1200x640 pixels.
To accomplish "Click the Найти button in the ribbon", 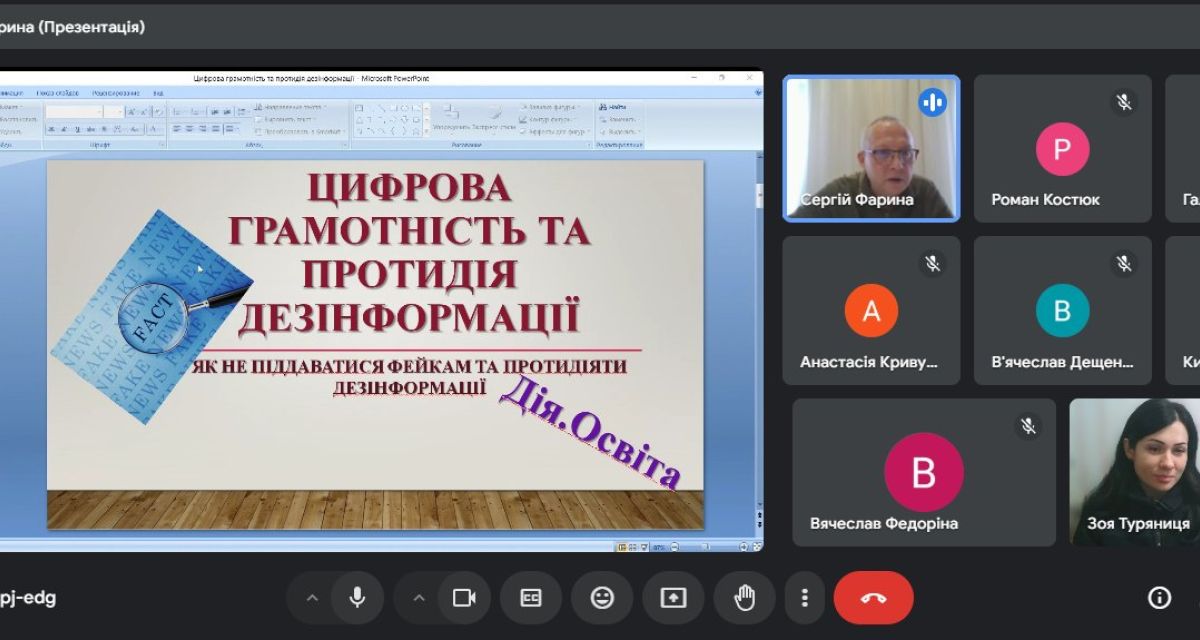I will pyautogui.click(x=614, y=106).
